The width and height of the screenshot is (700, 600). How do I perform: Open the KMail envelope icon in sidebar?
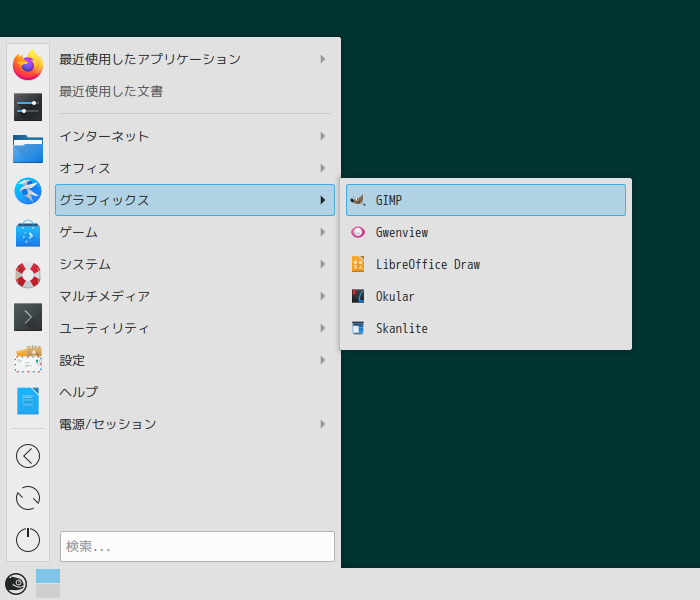pyautogui.click(x=28, y=359)
